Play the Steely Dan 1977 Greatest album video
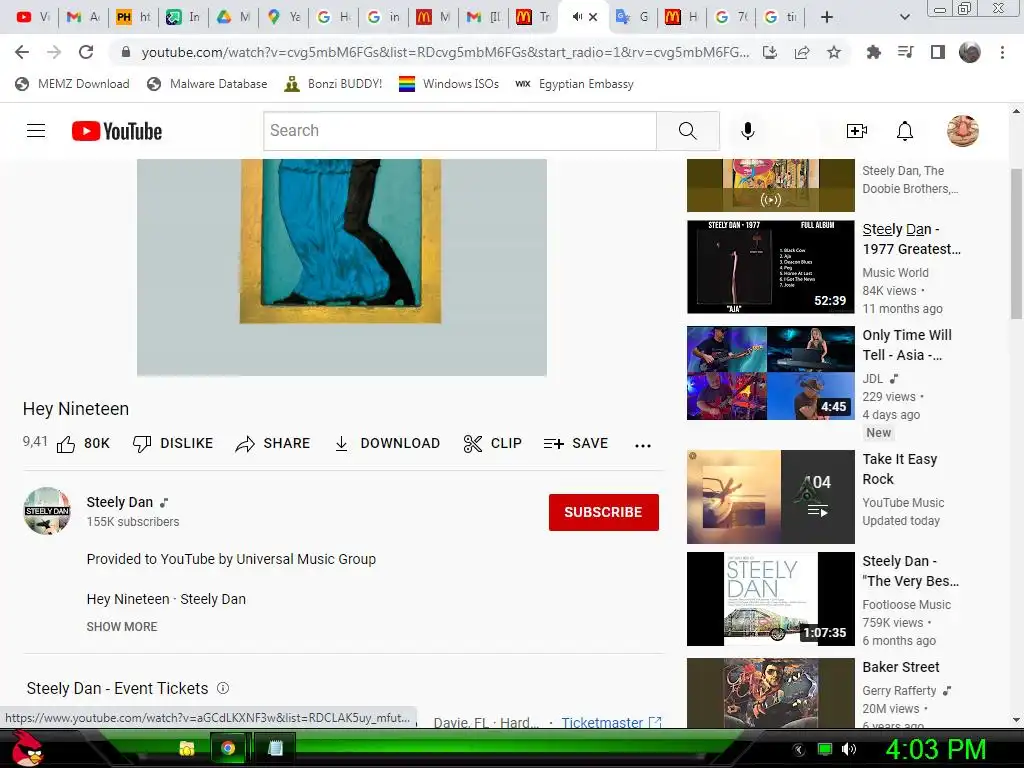The width and height of the screenshot is (1024, 768). click(771, 266)
